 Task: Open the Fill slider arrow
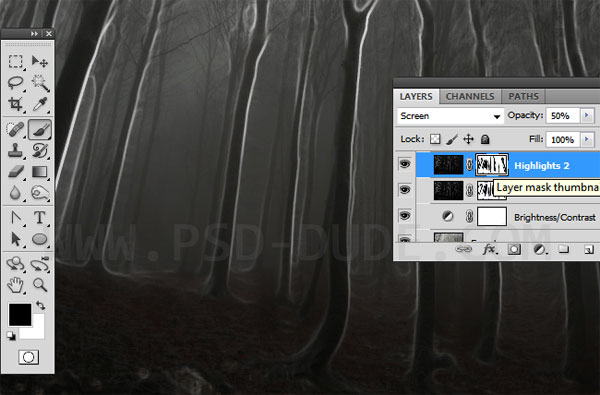pyautogui.click(x=587, y=139)
